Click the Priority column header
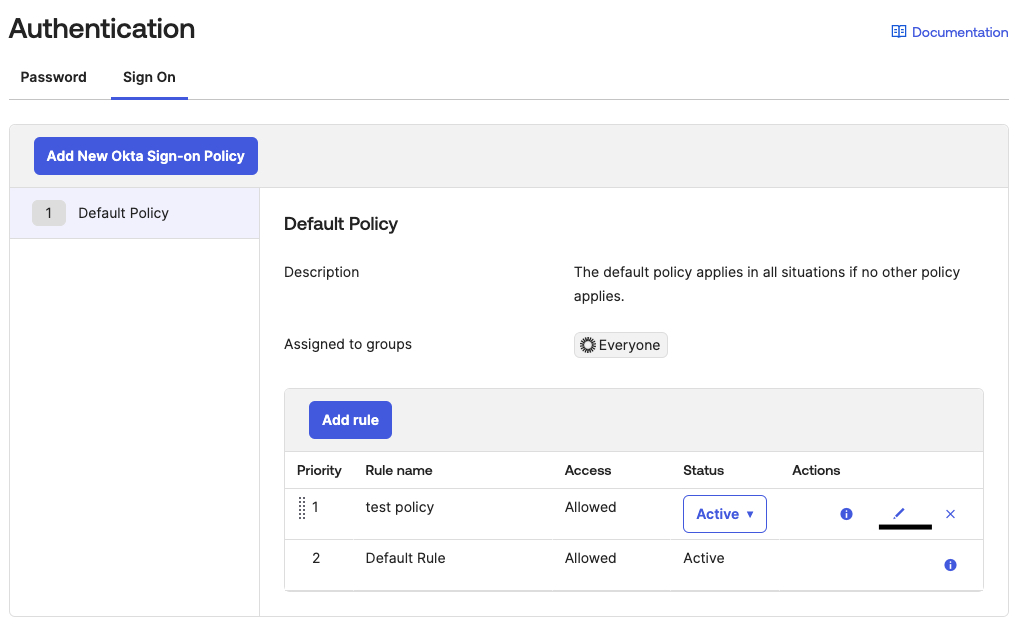 319,470
